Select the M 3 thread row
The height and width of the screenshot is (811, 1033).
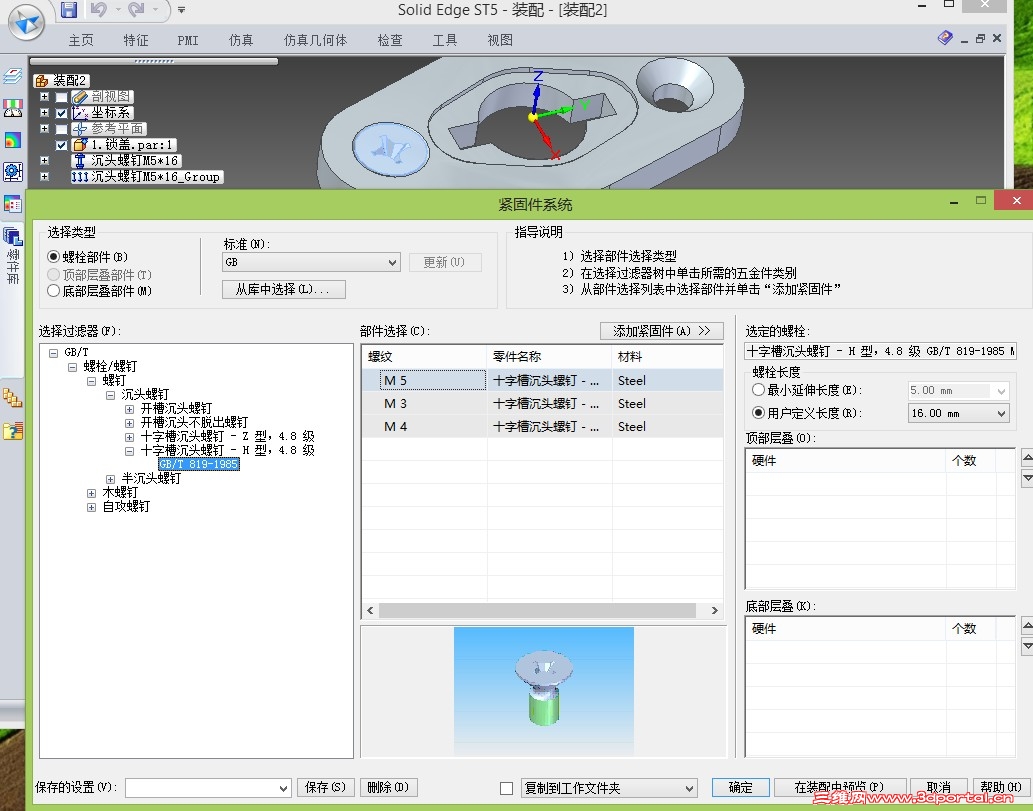click(542, 404)
